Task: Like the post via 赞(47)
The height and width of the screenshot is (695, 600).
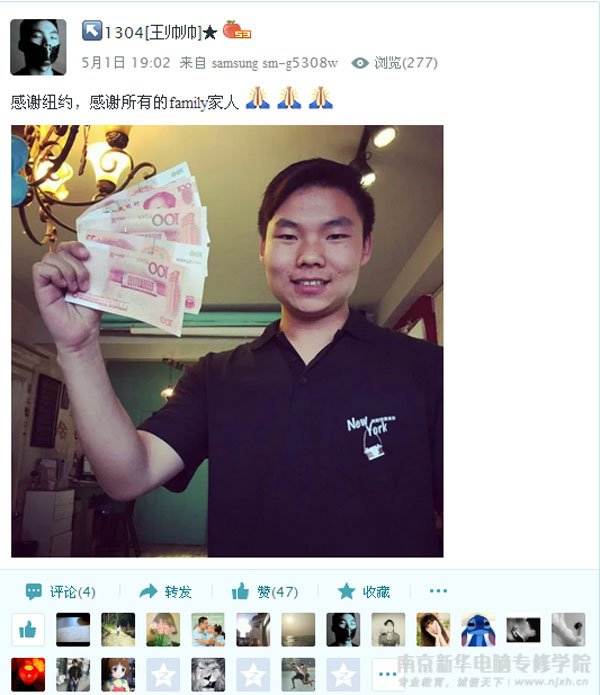Action: point(265,591)
